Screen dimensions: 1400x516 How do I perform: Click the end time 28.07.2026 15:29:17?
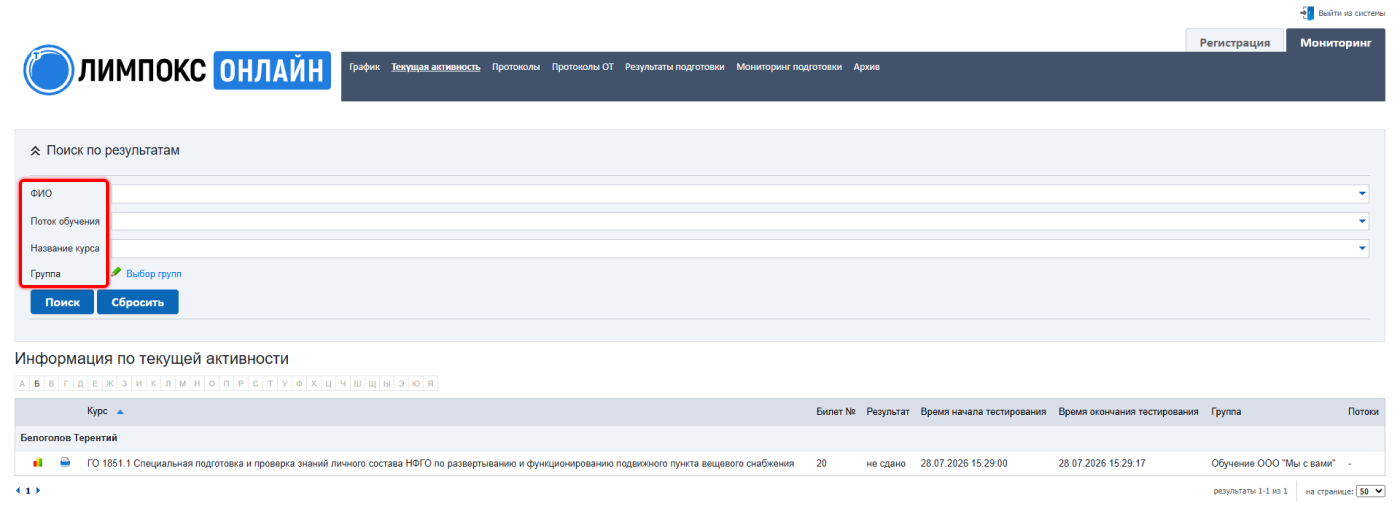(1102, 464)
